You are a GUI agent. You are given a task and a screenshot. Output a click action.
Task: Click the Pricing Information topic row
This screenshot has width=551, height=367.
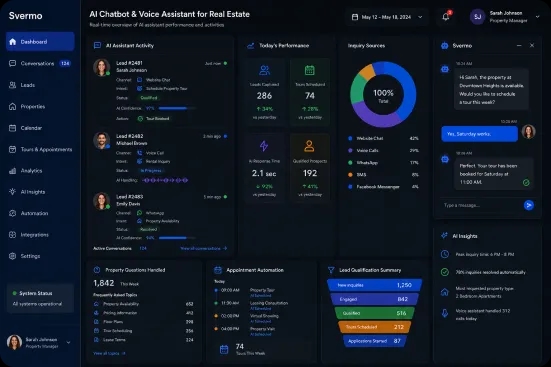(x=143, y=313)
